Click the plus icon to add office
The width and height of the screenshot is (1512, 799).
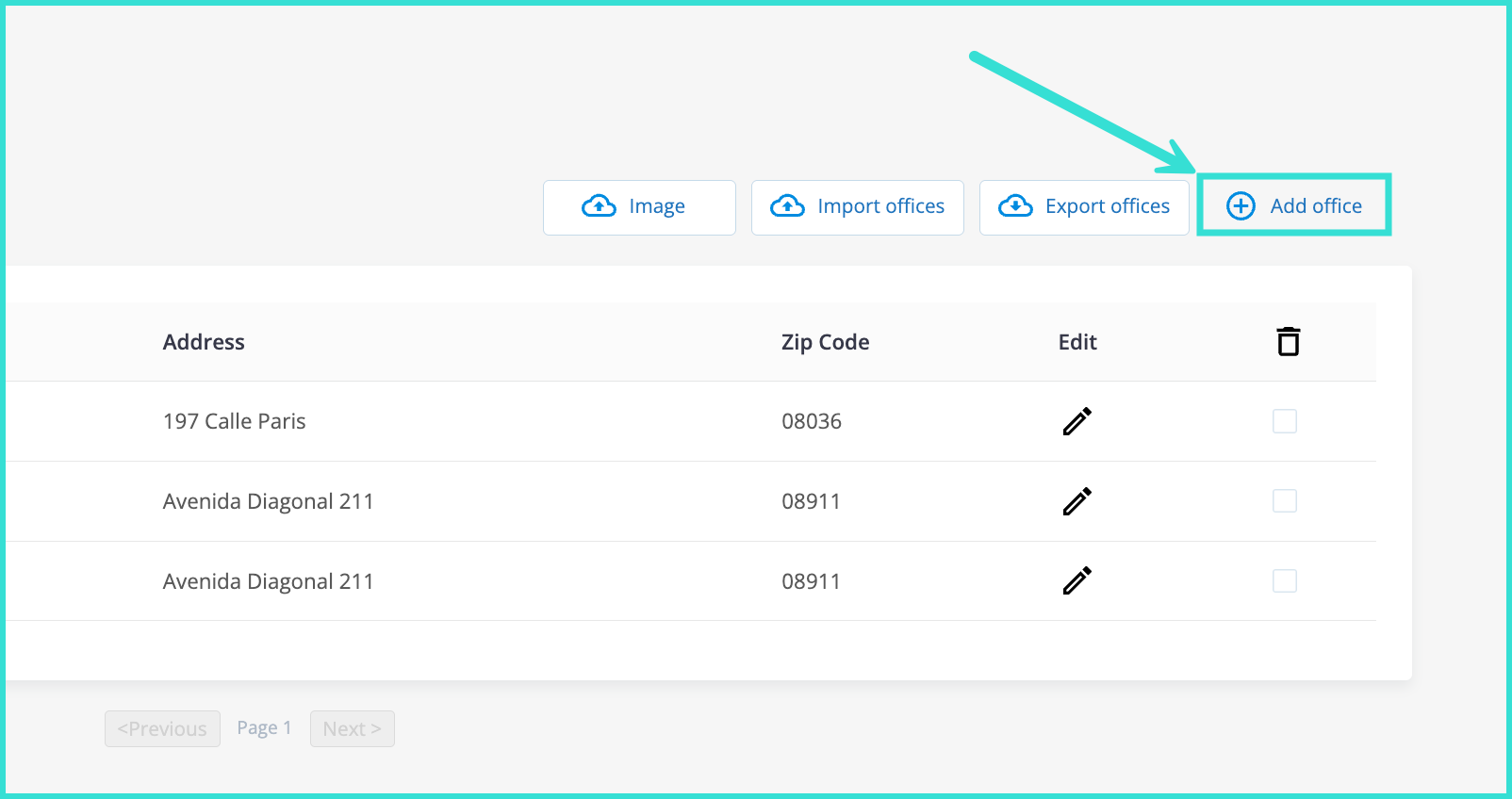[1241, 206]
